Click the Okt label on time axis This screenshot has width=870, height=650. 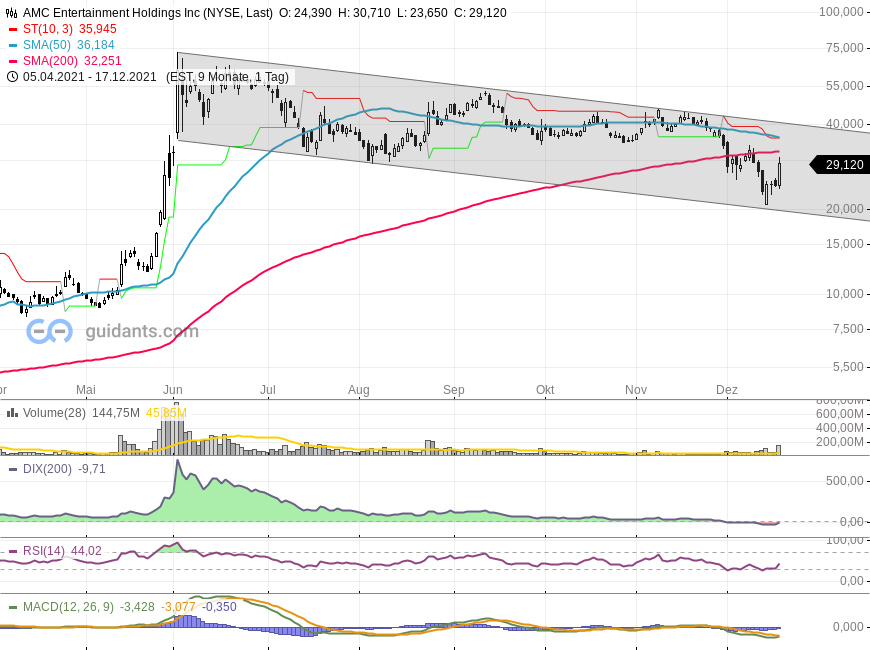(545, 390)
